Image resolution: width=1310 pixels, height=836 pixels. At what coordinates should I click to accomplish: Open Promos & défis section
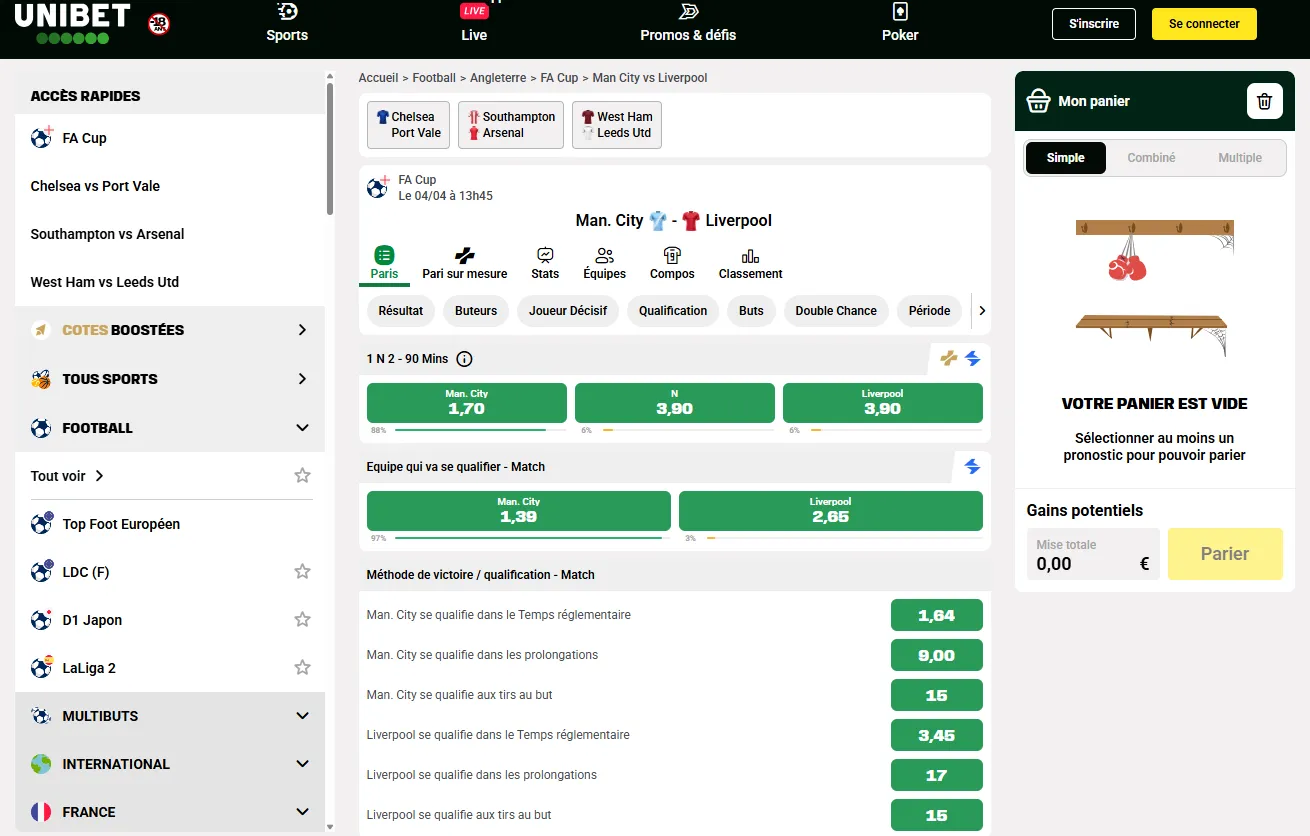point(688,23)
